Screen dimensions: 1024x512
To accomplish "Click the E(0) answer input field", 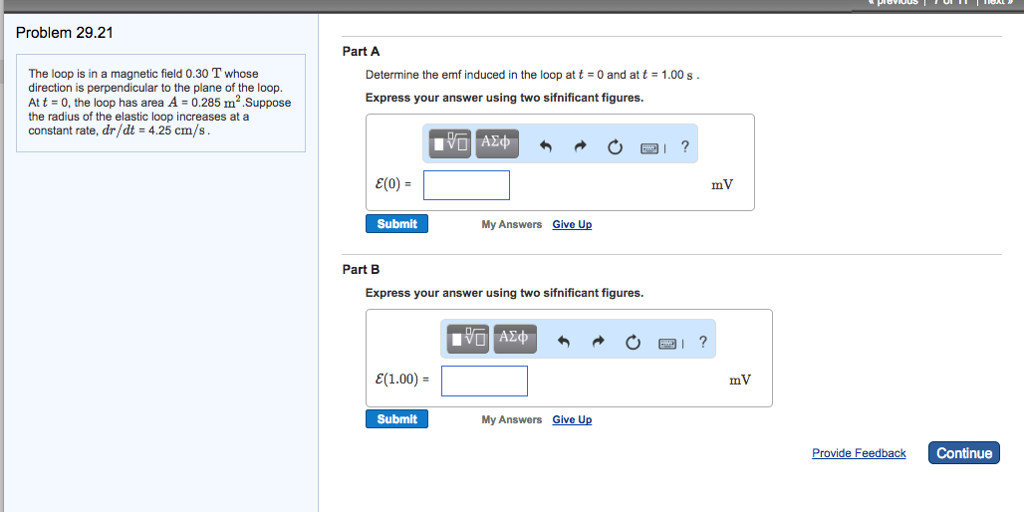I will [x=466, y=185].
